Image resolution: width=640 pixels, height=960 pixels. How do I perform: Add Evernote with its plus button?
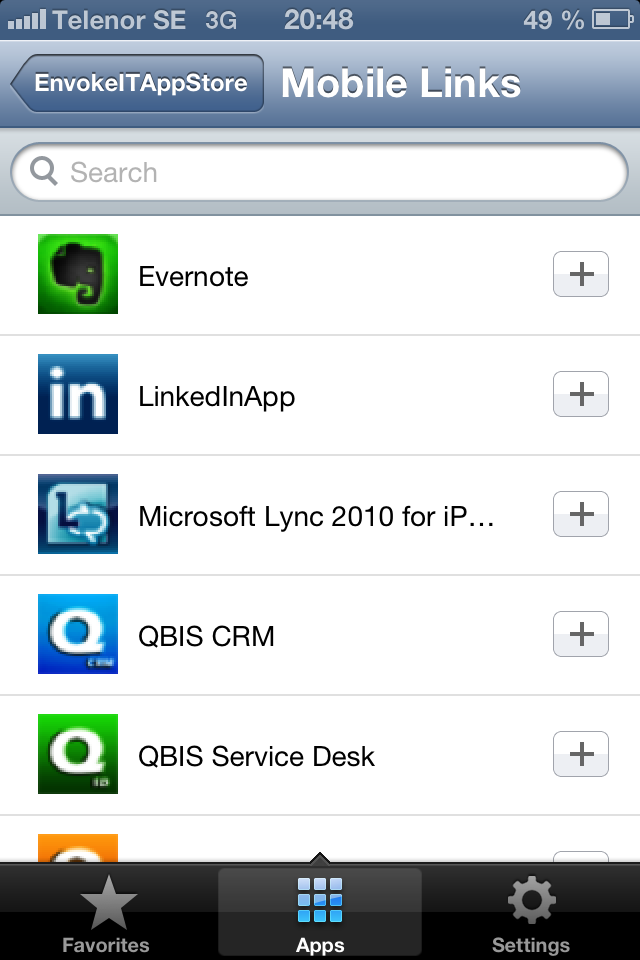click(581, 274)
